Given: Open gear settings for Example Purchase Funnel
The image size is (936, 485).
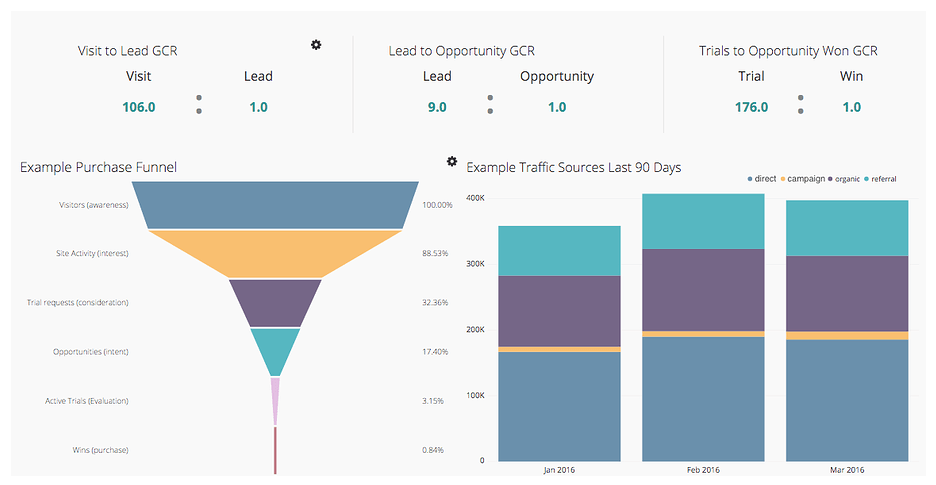Looking at the screenshot, I should coord(452,161).
